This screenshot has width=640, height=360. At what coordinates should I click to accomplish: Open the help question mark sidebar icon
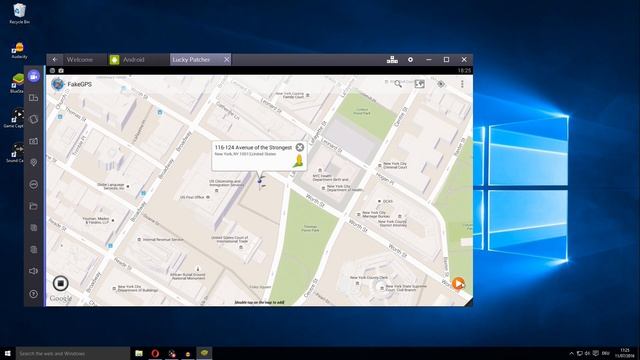click(33, 294)
